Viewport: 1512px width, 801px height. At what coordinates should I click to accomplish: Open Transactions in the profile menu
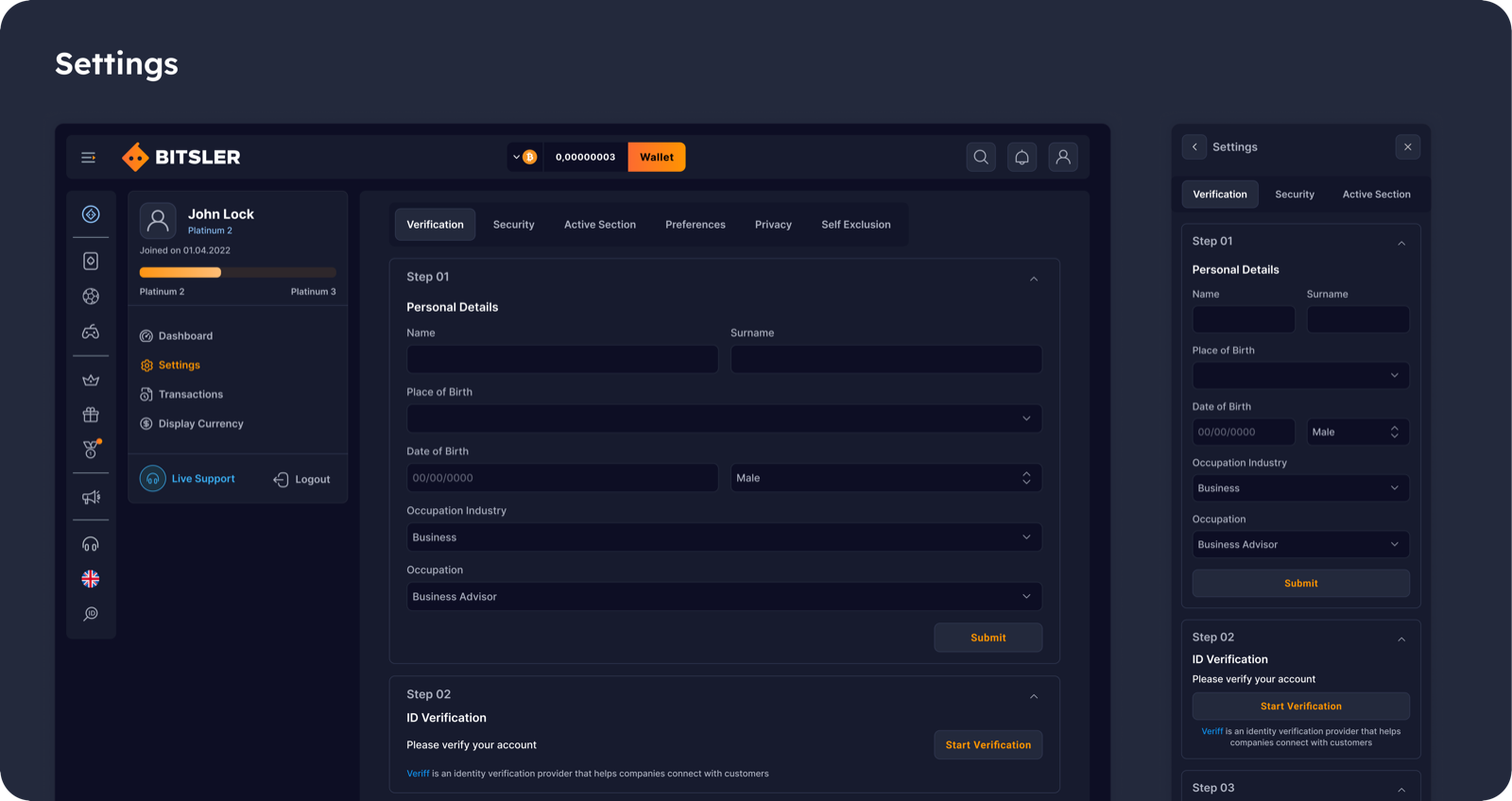point(181,395)
